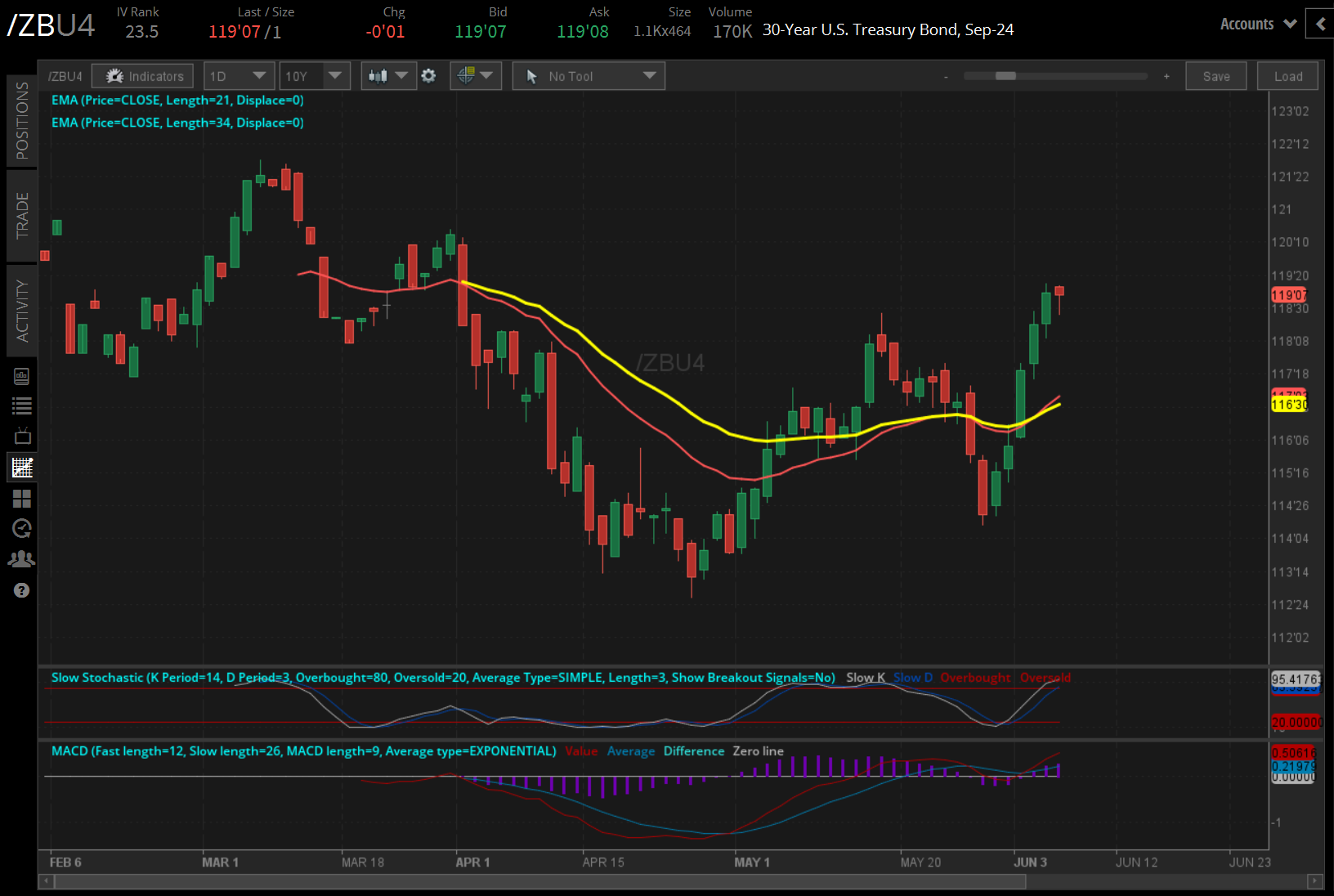This screenshot has height=896, width=1334.
Task: Click the 95.4176 stochastic value bubble
Action: pos(1295,679)
